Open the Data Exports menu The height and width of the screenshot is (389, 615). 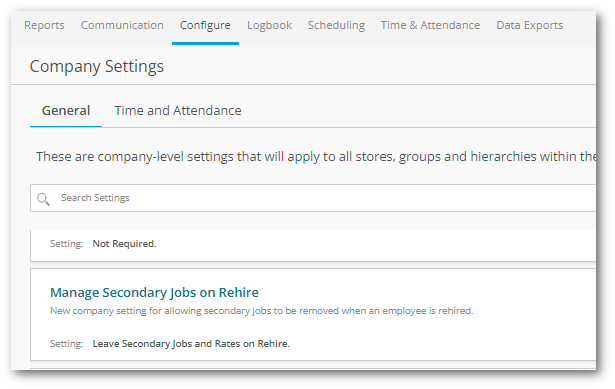coord(529,25)
